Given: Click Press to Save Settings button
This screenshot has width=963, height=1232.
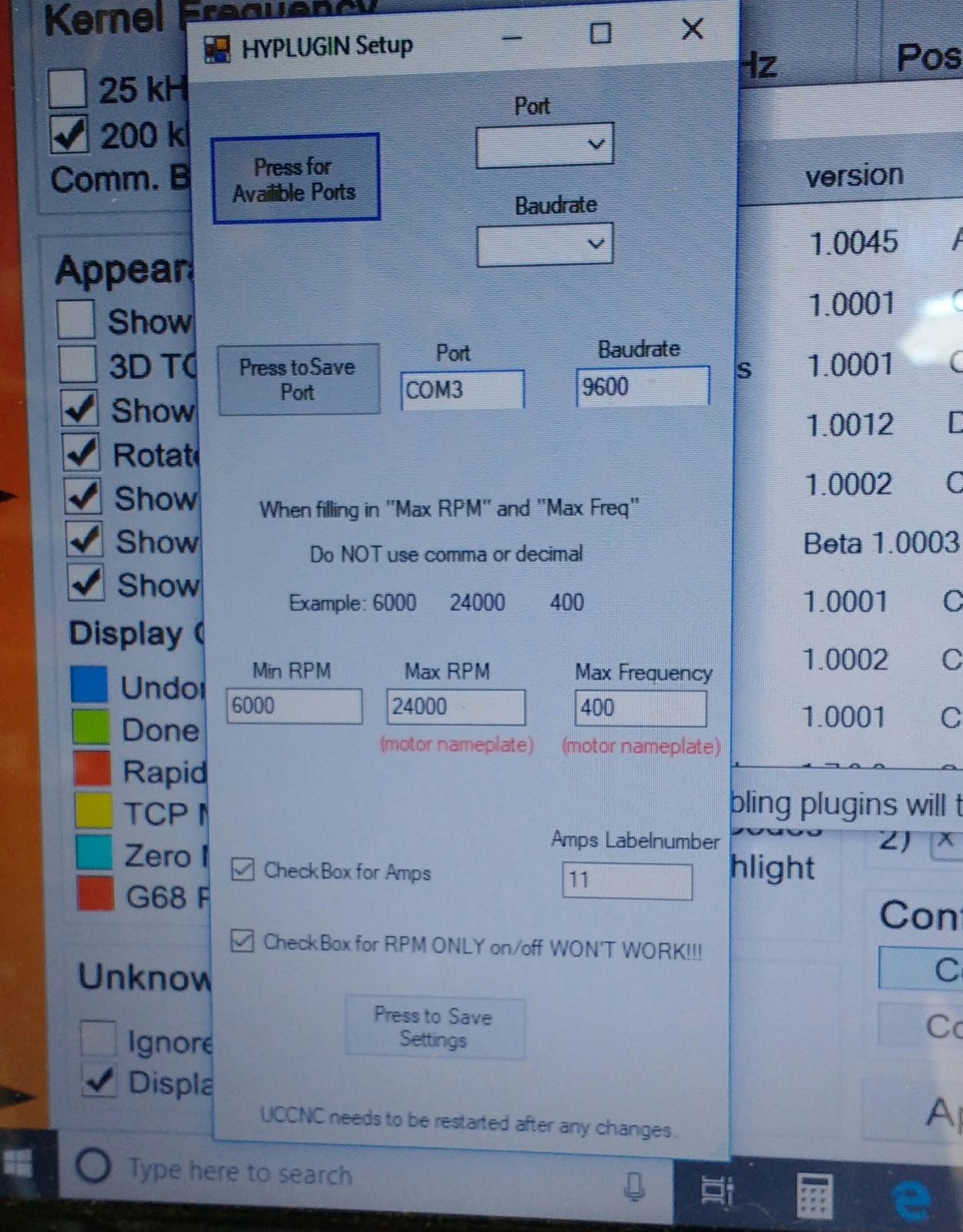Looking at the screenshot, I should tap(435, 1028).
